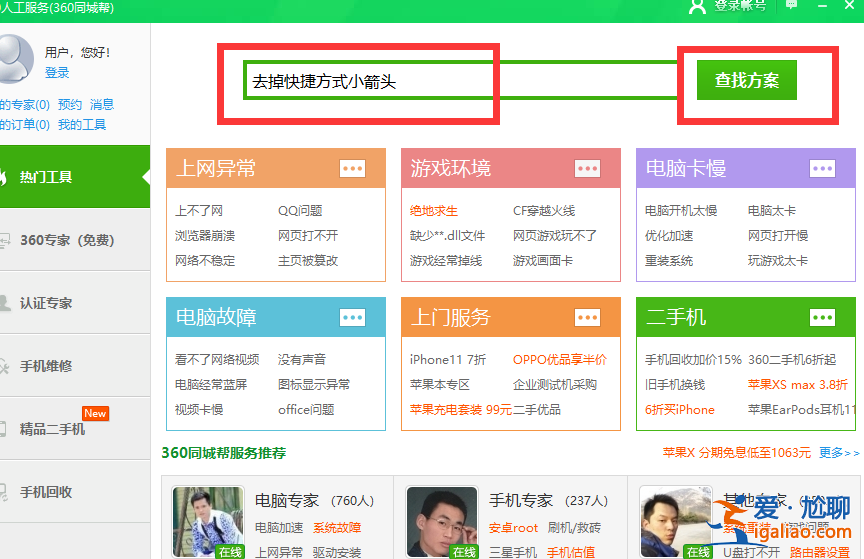Click the 更多>> link
This screenshot has height=559, width=864.
click(x=839, y=453)
